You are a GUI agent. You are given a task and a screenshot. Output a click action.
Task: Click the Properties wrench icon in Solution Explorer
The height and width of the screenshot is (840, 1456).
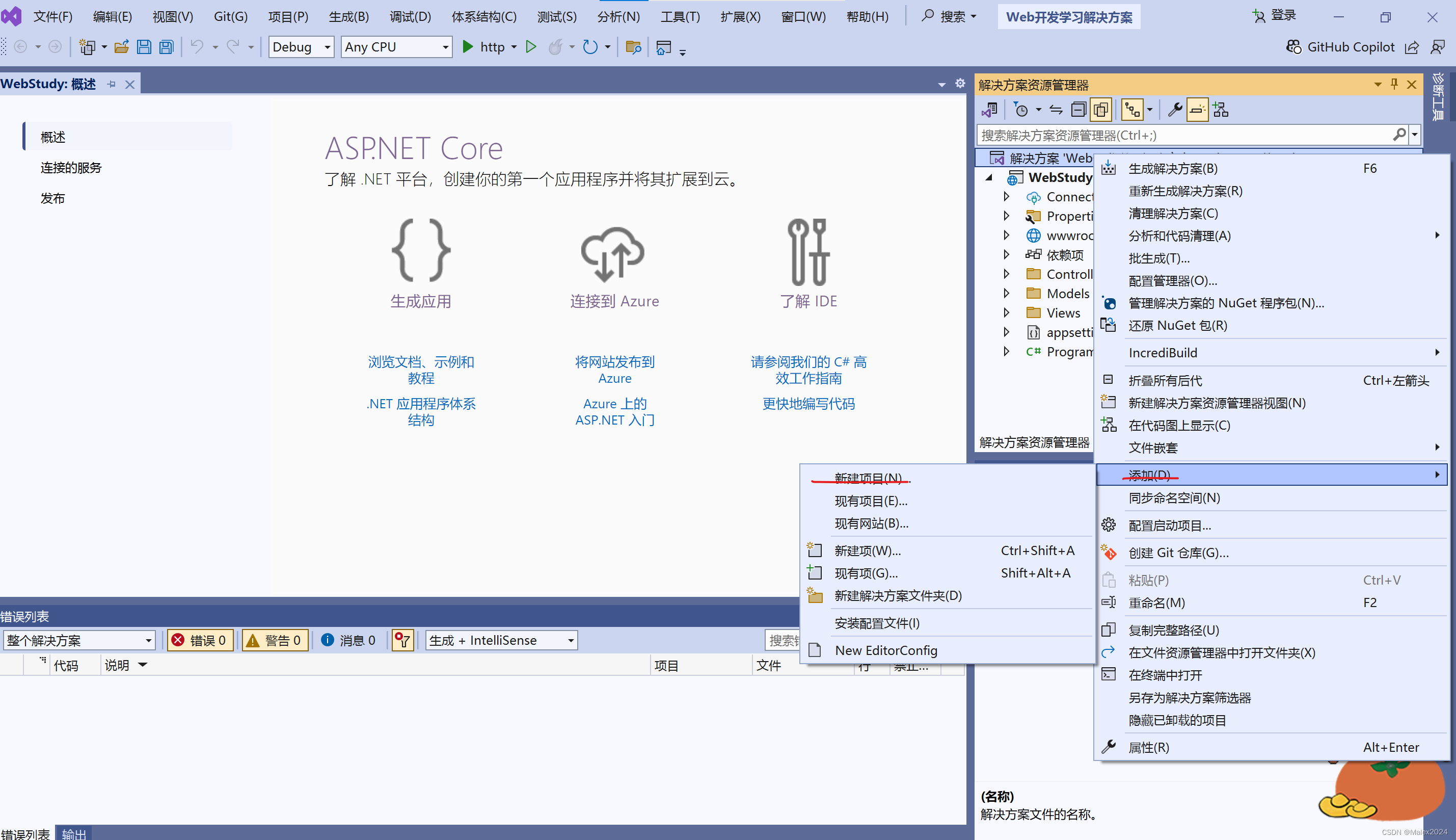pos(1175,109)
